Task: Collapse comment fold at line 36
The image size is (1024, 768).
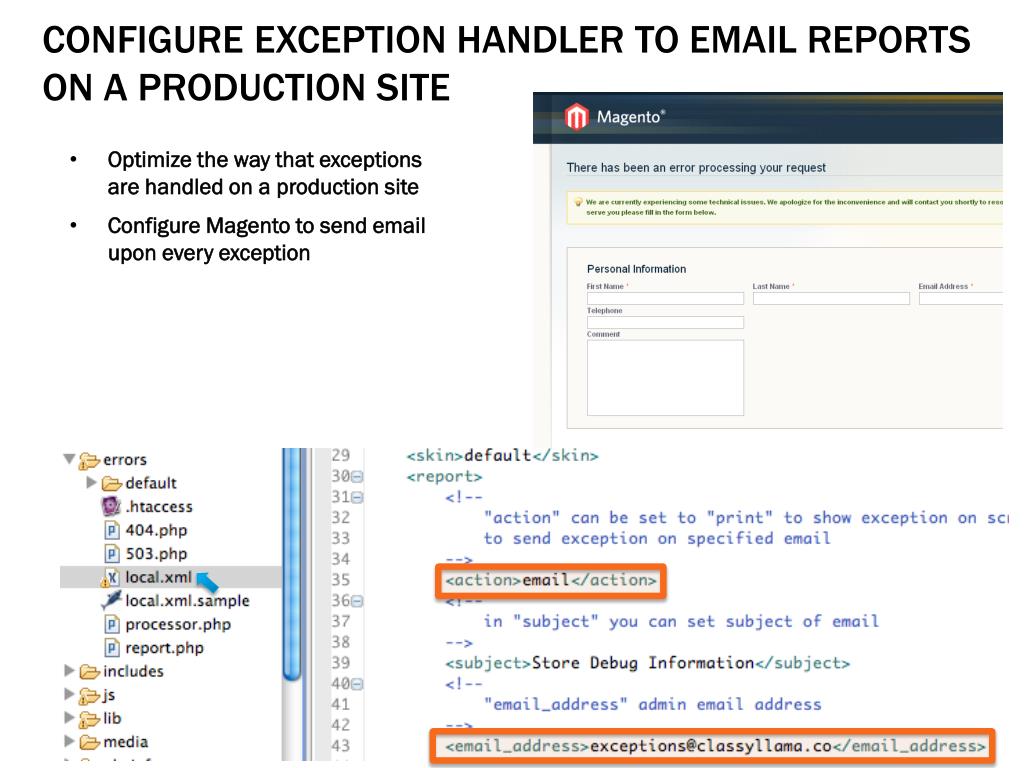Action: (357, 601)
